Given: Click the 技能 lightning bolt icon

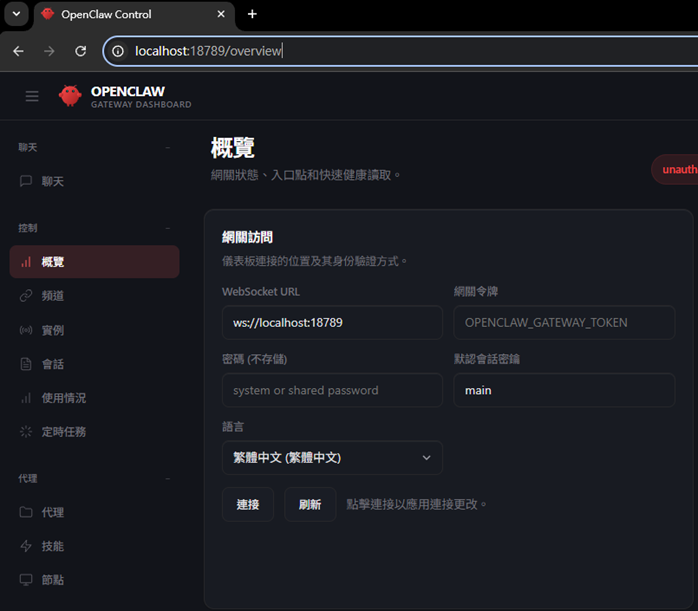Looking at the screenshot, I should (26, 546).
